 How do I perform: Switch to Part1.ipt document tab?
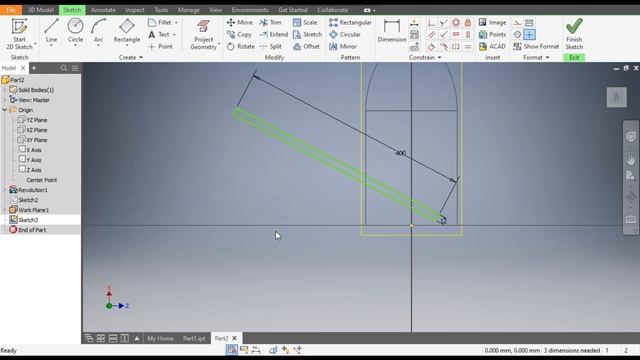(194, 338)
